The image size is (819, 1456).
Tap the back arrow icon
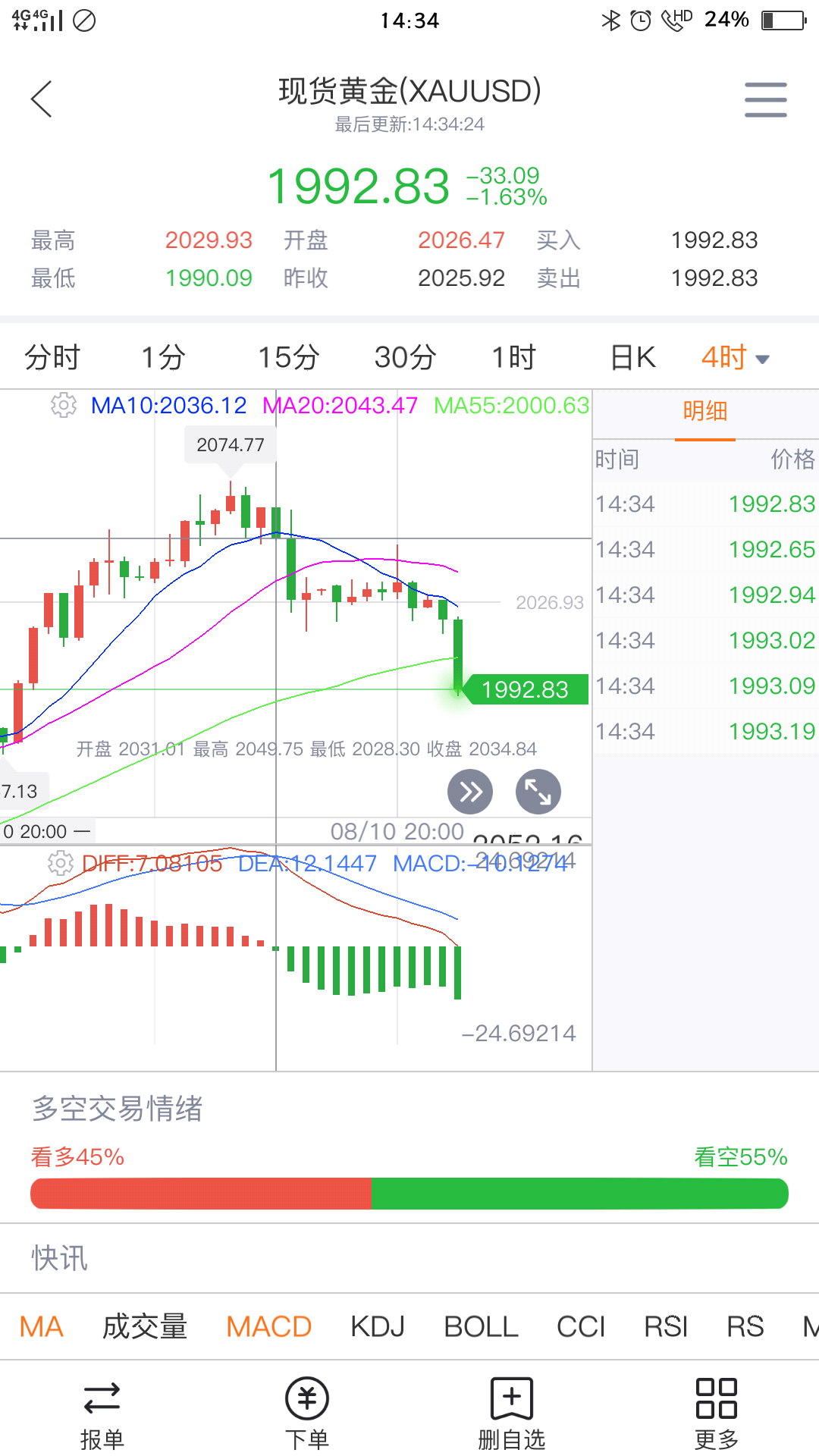[x=42, y=99]
